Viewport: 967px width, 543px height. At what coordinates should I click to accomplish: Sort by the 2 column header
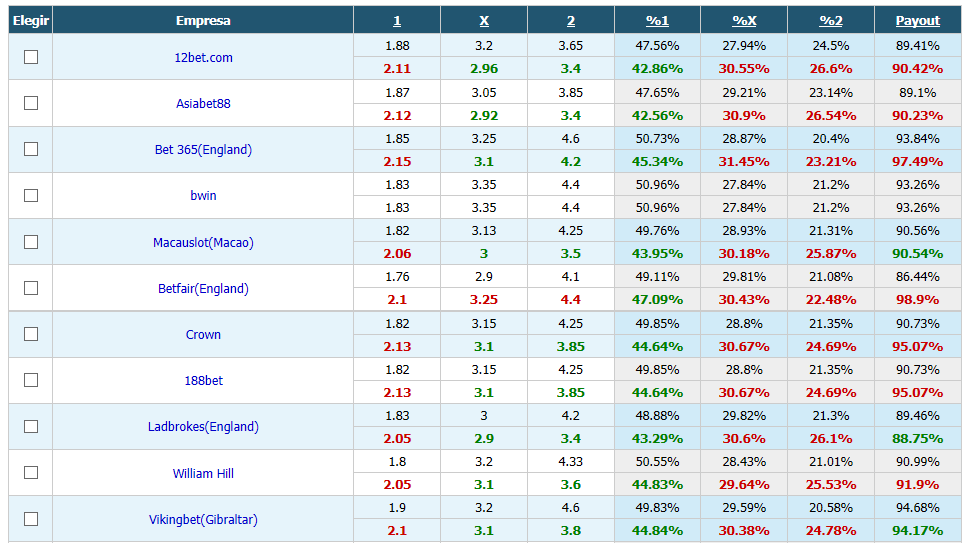571,20
